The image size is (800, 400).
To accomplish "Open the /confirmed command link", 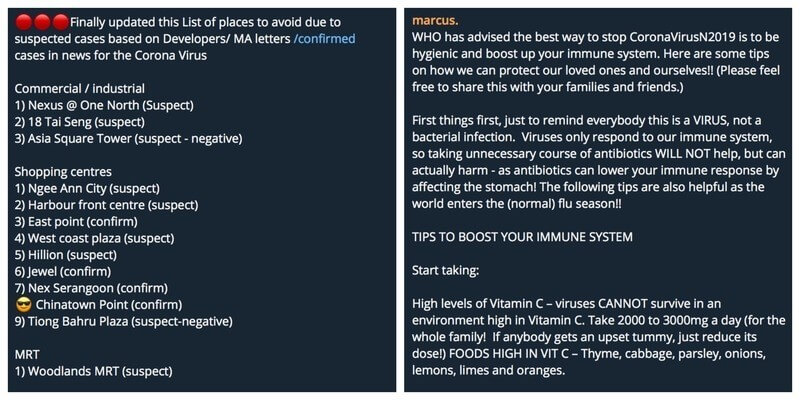I will tap(321, 38).
